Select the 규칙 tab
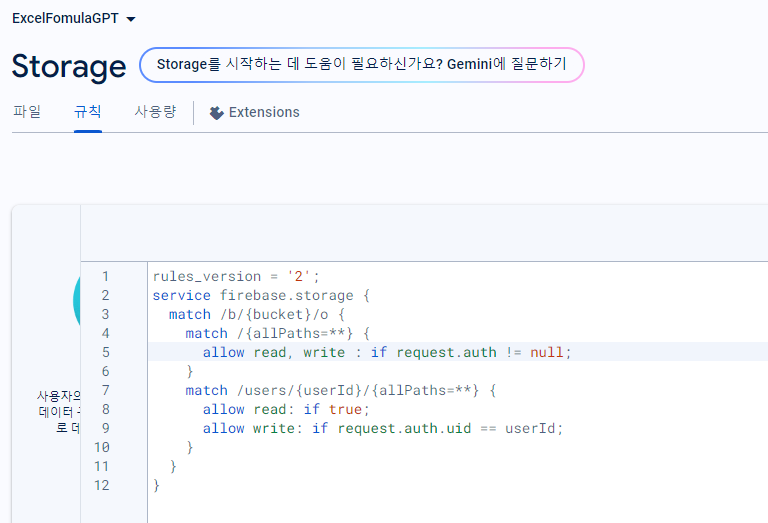The image size is (768, 523). point(88,112)
